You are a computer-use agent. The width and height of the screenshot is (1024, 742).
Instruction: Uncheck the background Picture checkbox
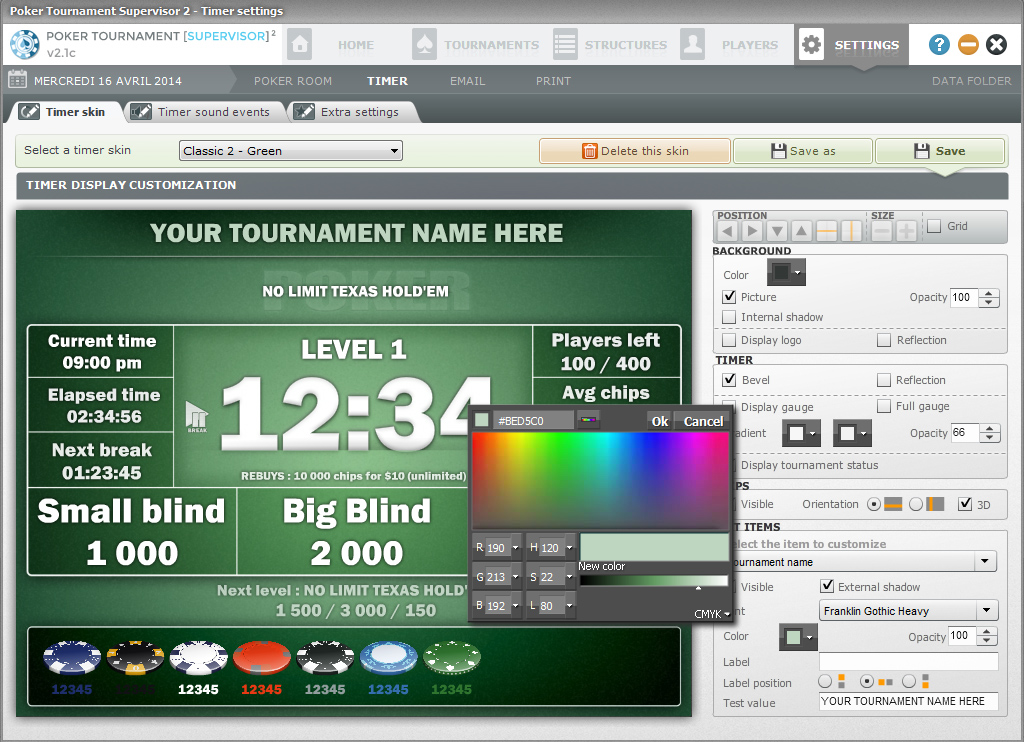(x=730, y=297)
